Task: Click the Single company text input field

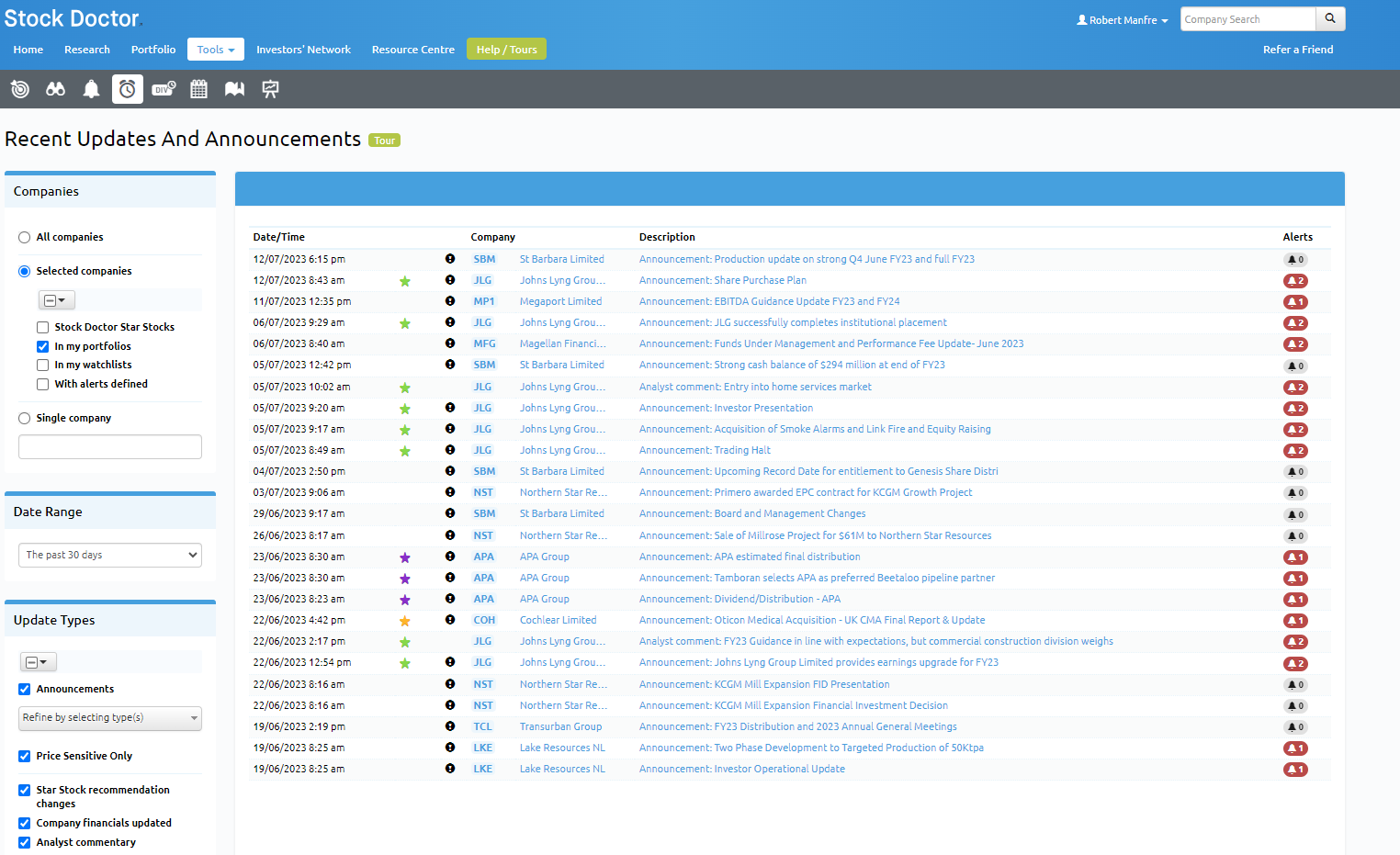Action: (110, 447)
